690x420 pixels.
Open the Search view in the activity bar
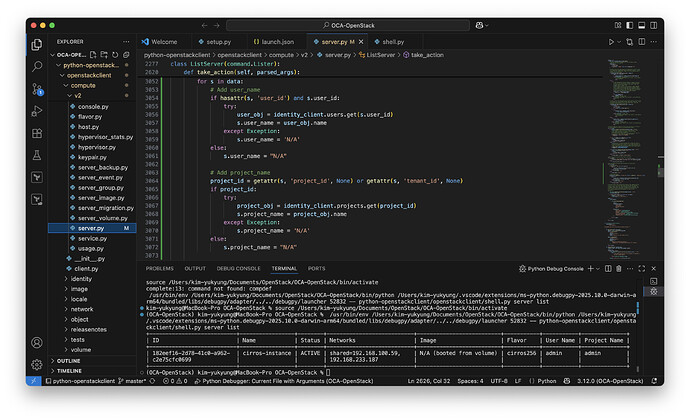[37, 66]
